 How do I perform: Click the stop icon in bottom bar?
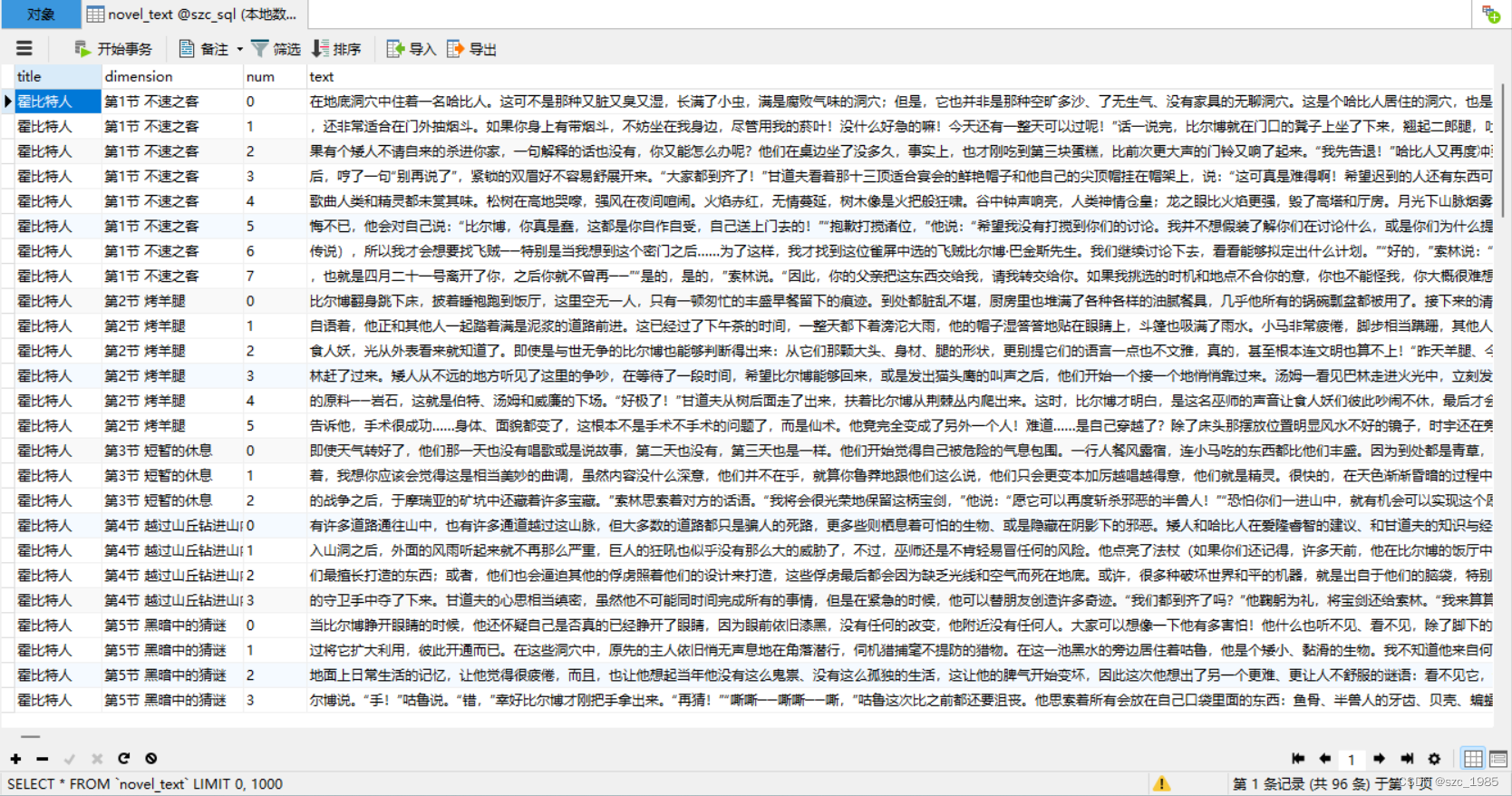tap(151, 758)
